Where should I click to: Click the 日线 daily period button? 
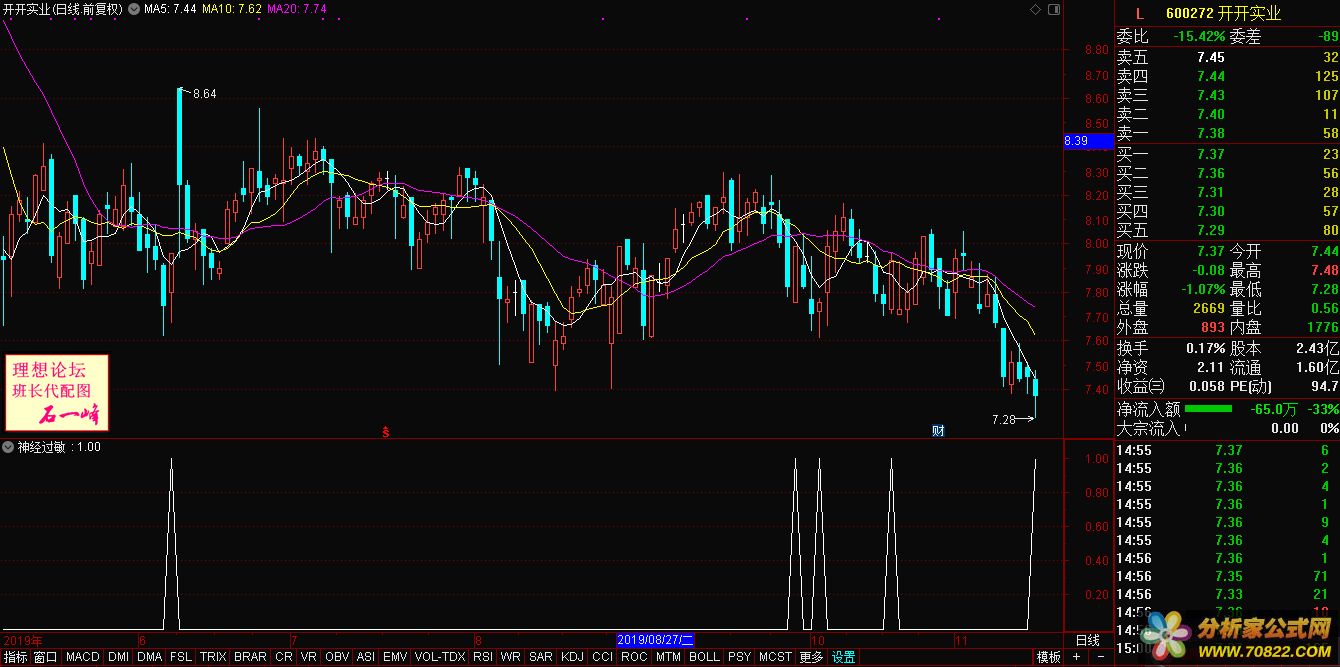pyautogui.click(x=1088, y=639)
